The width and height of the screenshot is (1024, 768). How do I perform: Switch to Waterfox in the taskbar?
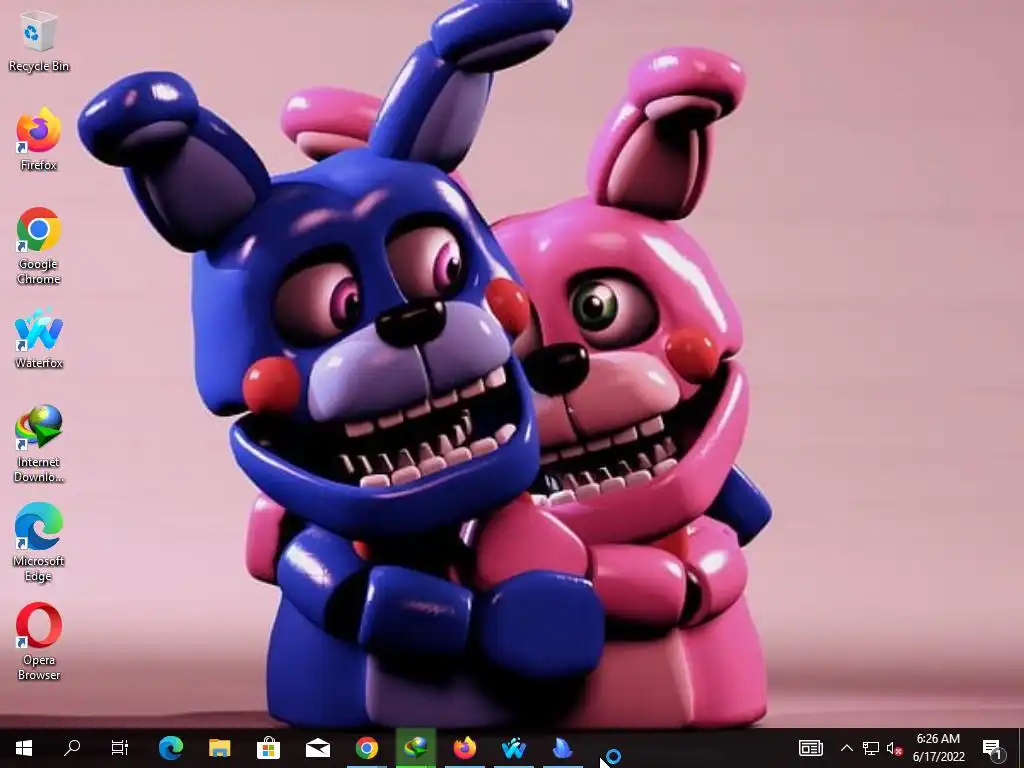pos(513,748)
